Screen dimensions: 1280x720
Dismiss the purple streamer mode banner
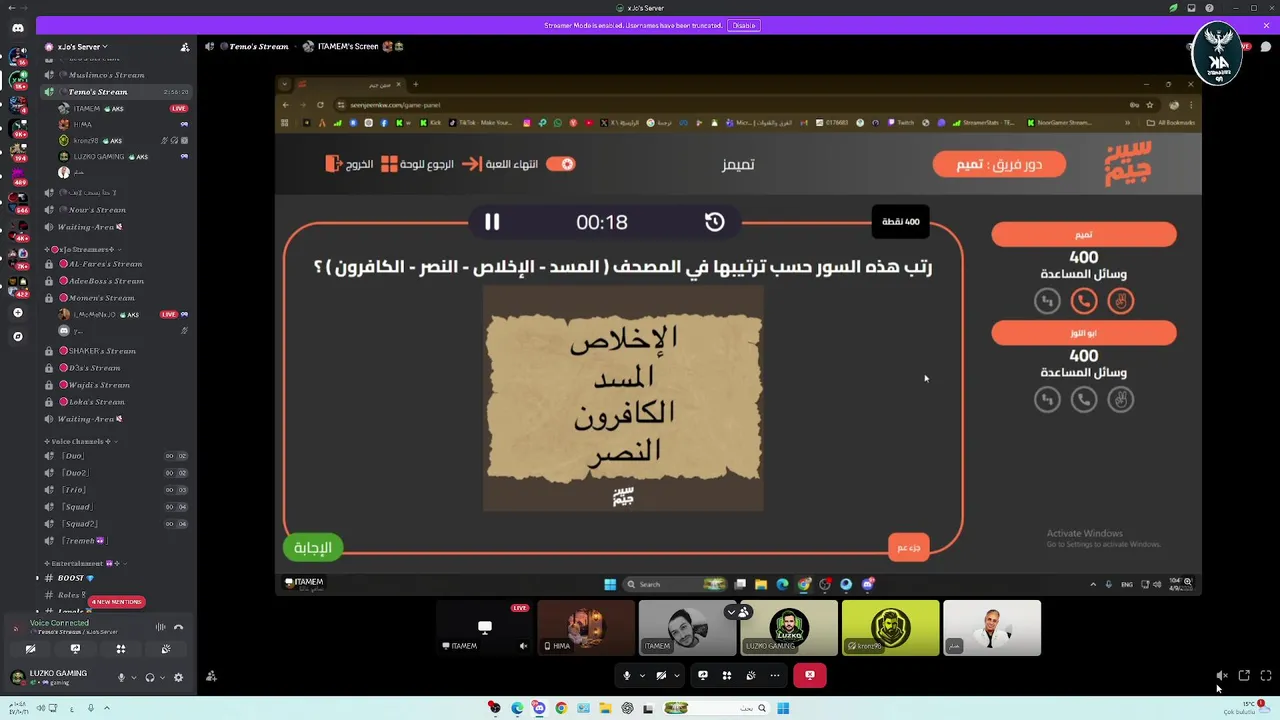pyautogui.click(x=1266, y=25)
